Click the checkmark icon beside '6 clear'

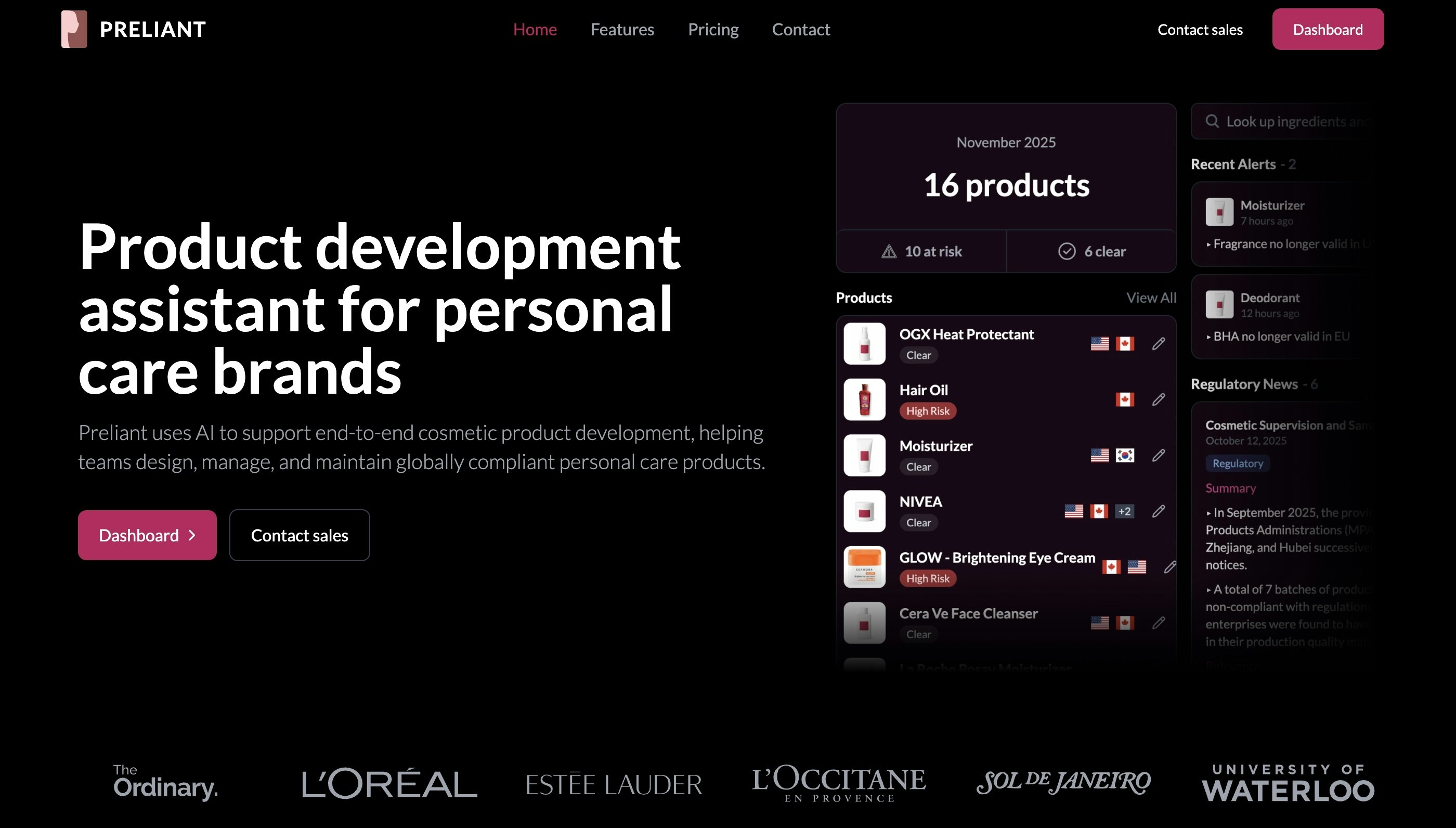[1068, 251]
